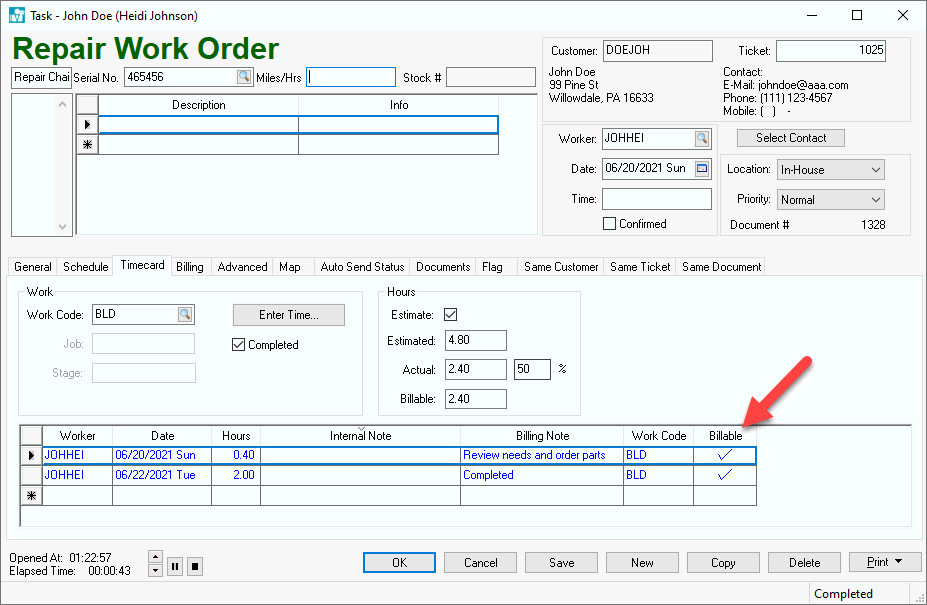Open the Auto Send Status tab
The height and width of the screenshot is (605, 927).
[362, 267]
